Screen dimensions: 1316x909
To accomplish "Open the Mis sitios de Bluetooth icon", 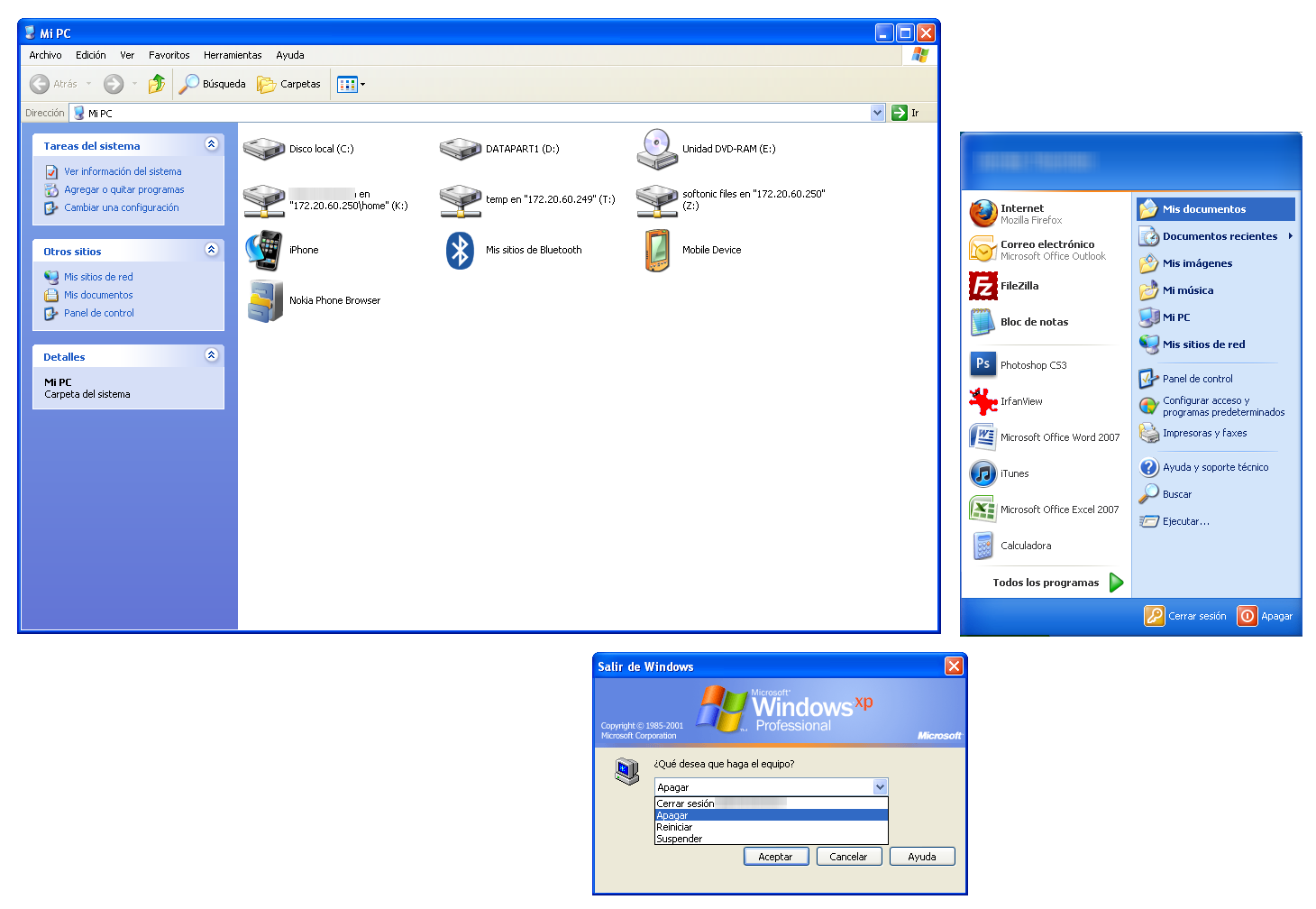I will (461, 250).
